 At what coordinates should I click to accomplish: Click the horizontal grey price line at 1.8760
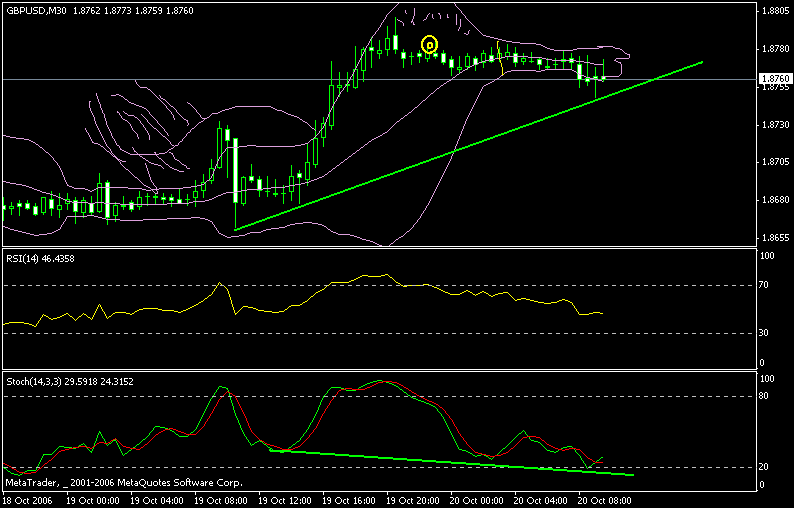click(x=380, y=80)
